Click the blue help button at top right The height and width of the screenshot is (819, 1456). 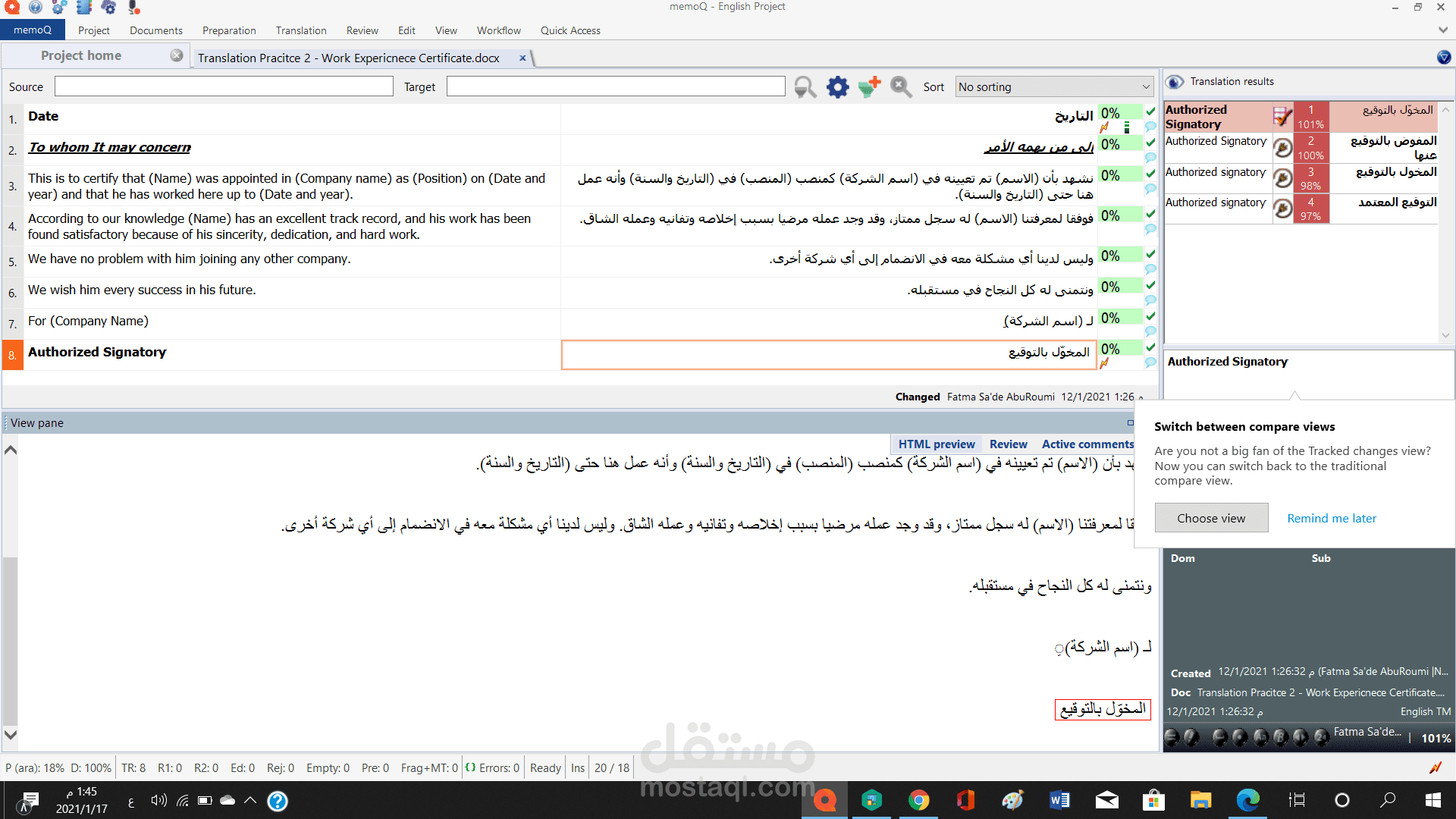pos(1444,57)
